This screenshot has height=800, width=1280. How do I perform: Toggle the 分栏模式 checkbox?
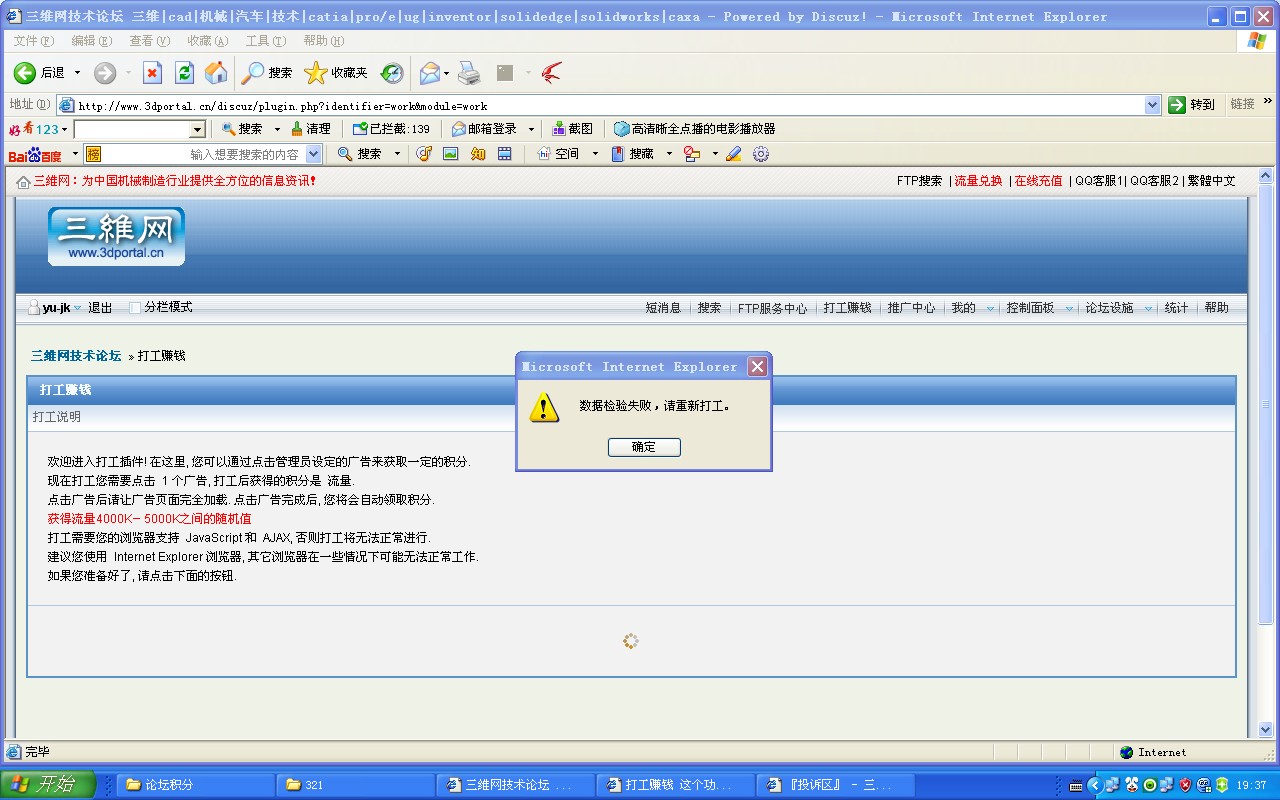[x=135, y=308]
